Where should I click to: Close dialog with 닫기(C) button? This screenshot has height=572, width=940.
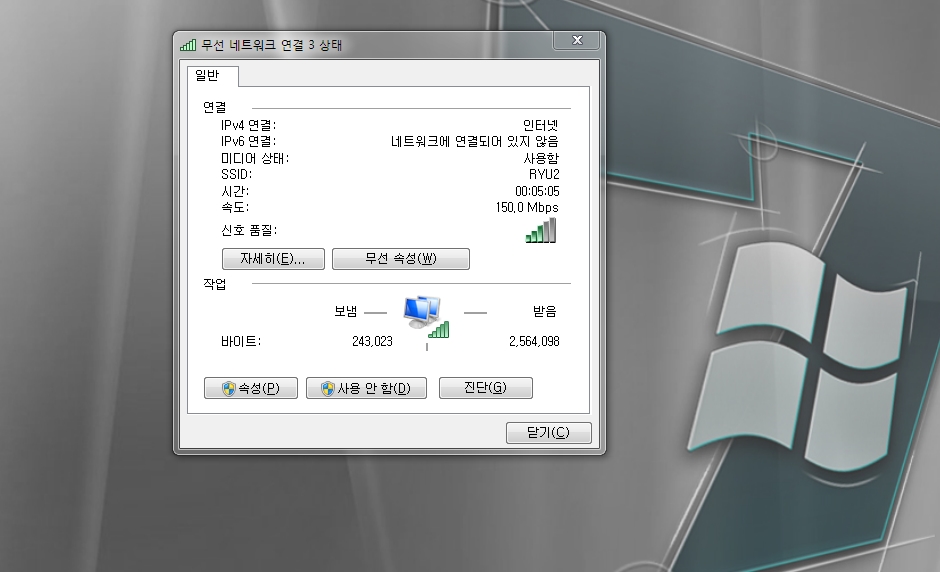549,432
